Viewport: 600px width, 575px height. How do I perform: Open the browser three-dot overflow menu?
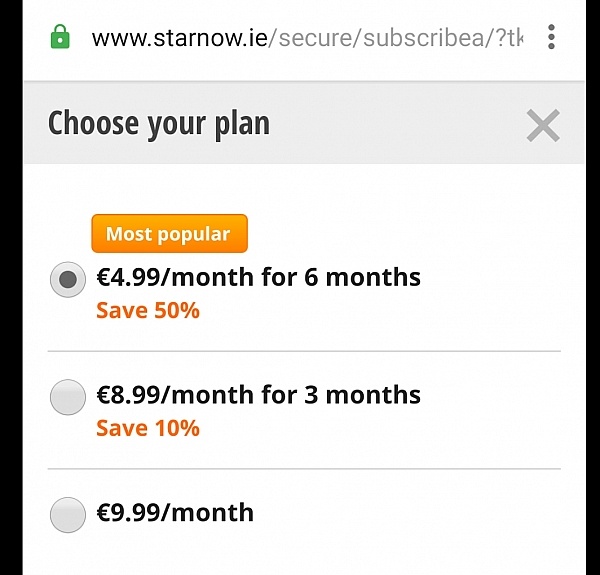pos(551,37)
